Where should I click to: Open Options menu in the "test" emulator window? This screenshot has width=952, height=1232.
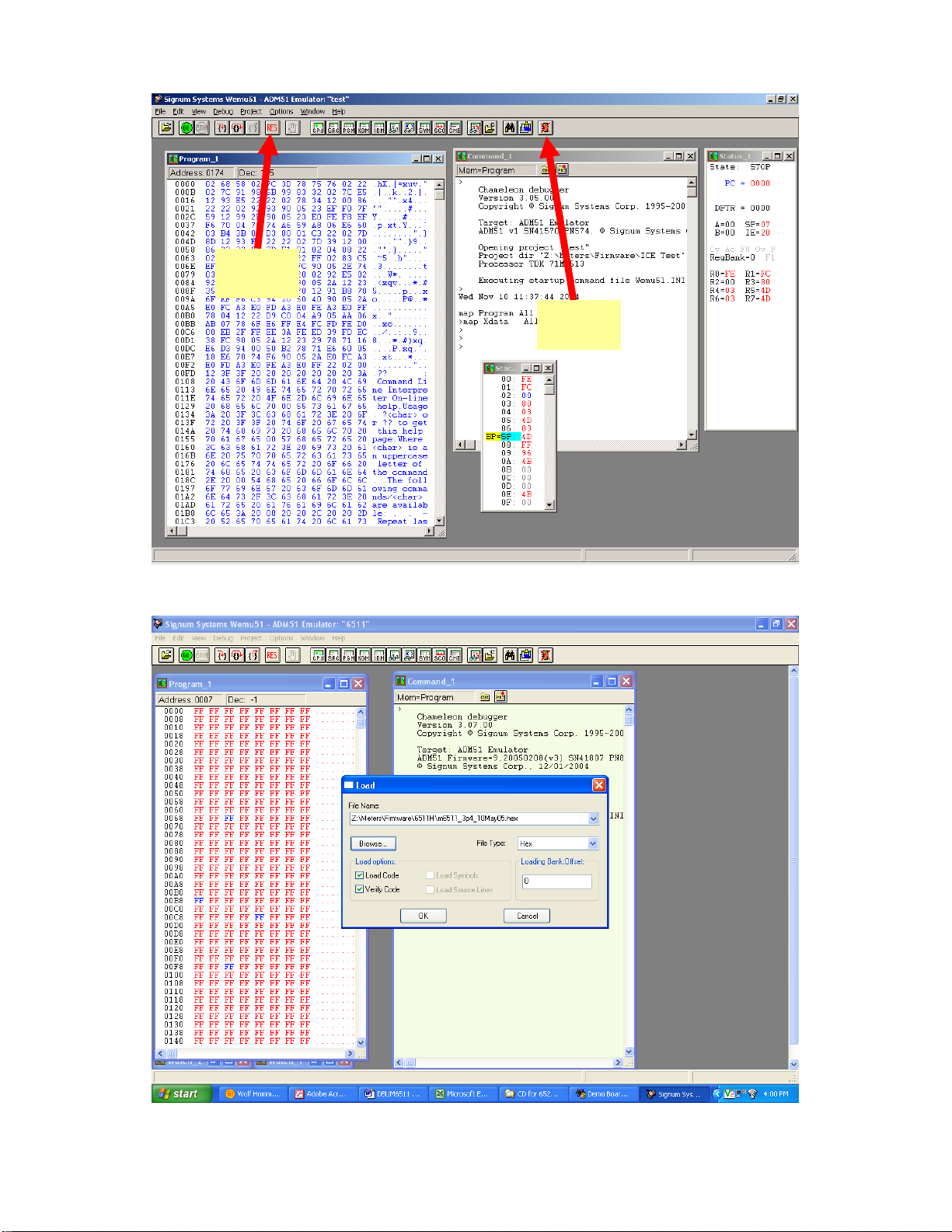[281, 112]
